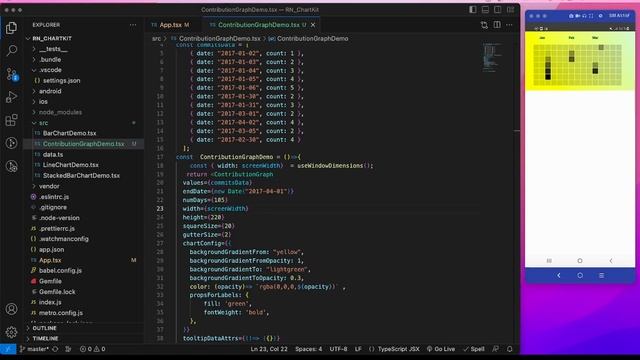Image resolution: width=640 pixels, height=360 pixels.
Task: Open editor more actions menu
Action: [x=509, y=25]
